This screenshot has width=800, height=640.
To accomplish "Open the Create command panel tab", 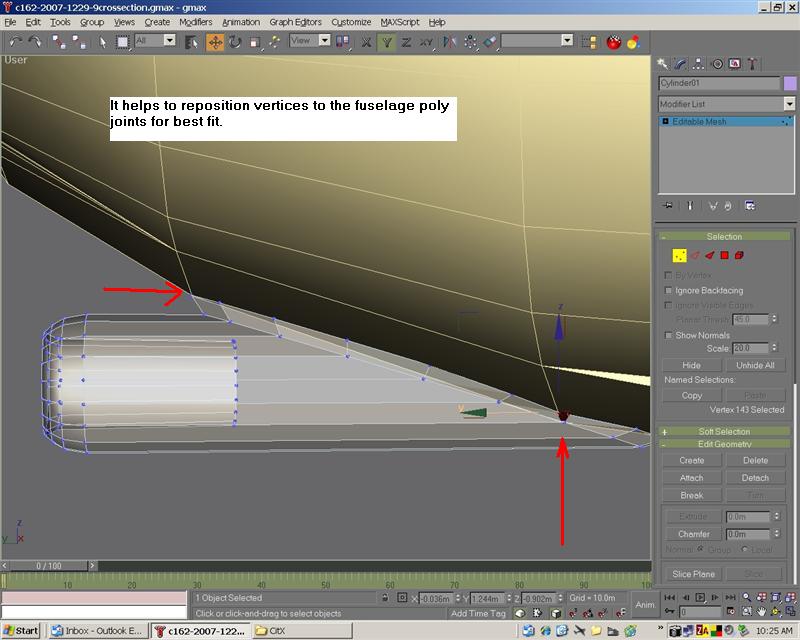I will pos(662,63).
